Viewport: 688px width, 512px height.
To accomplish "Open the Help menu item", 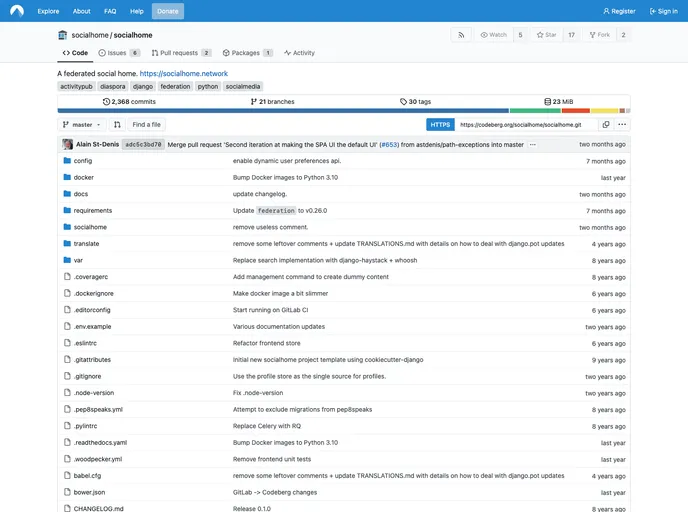I will click(x=137, y=11).
